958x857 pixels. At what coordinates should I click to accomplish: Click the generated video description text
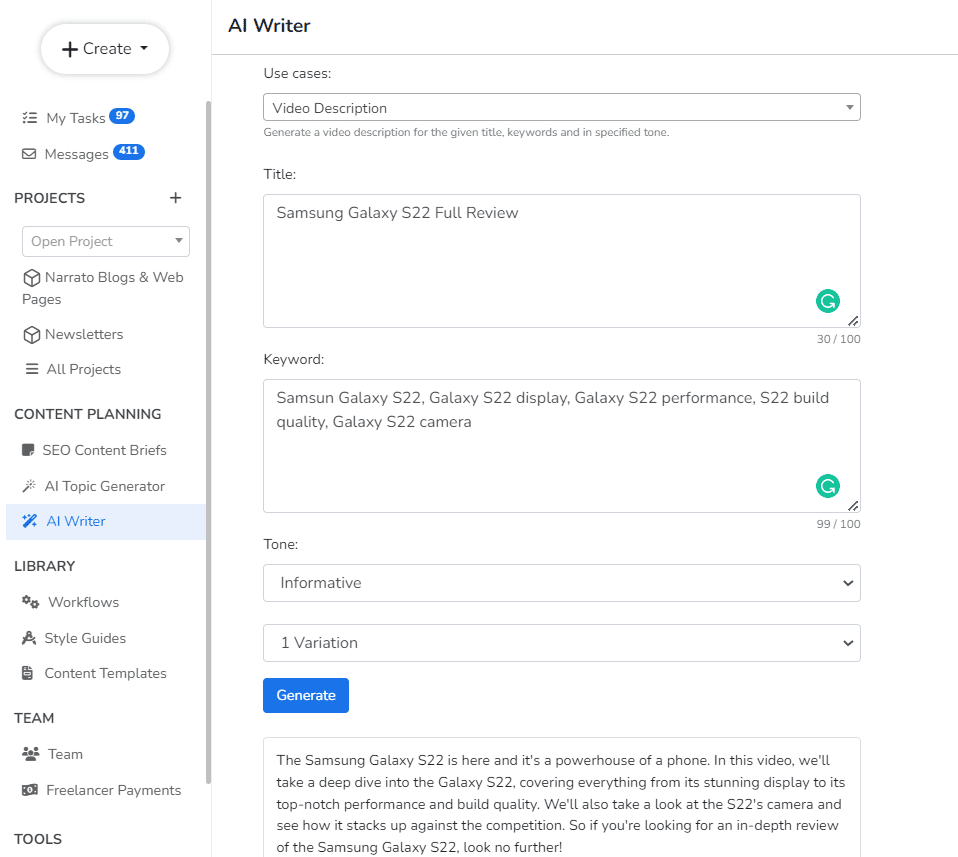coord(560,803)
